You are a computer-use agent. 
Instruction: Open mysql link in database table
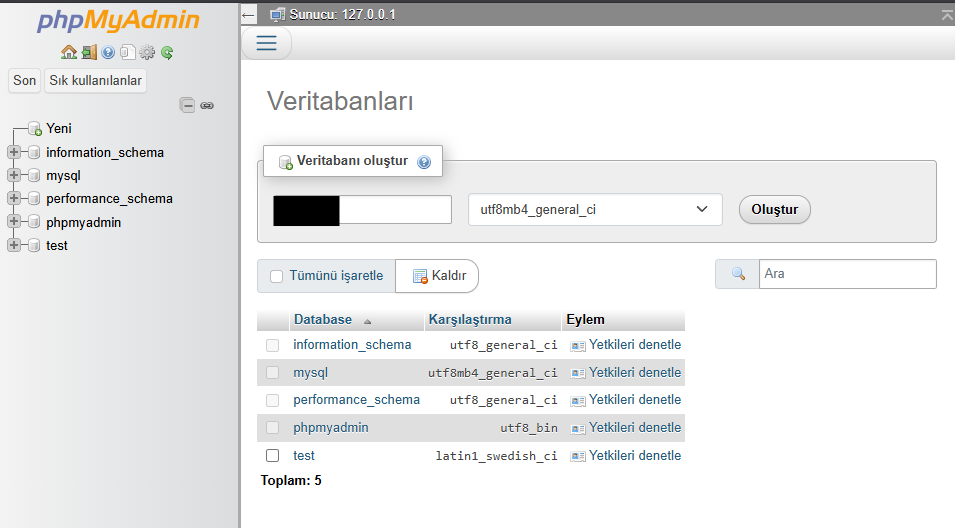coord(310,373)
